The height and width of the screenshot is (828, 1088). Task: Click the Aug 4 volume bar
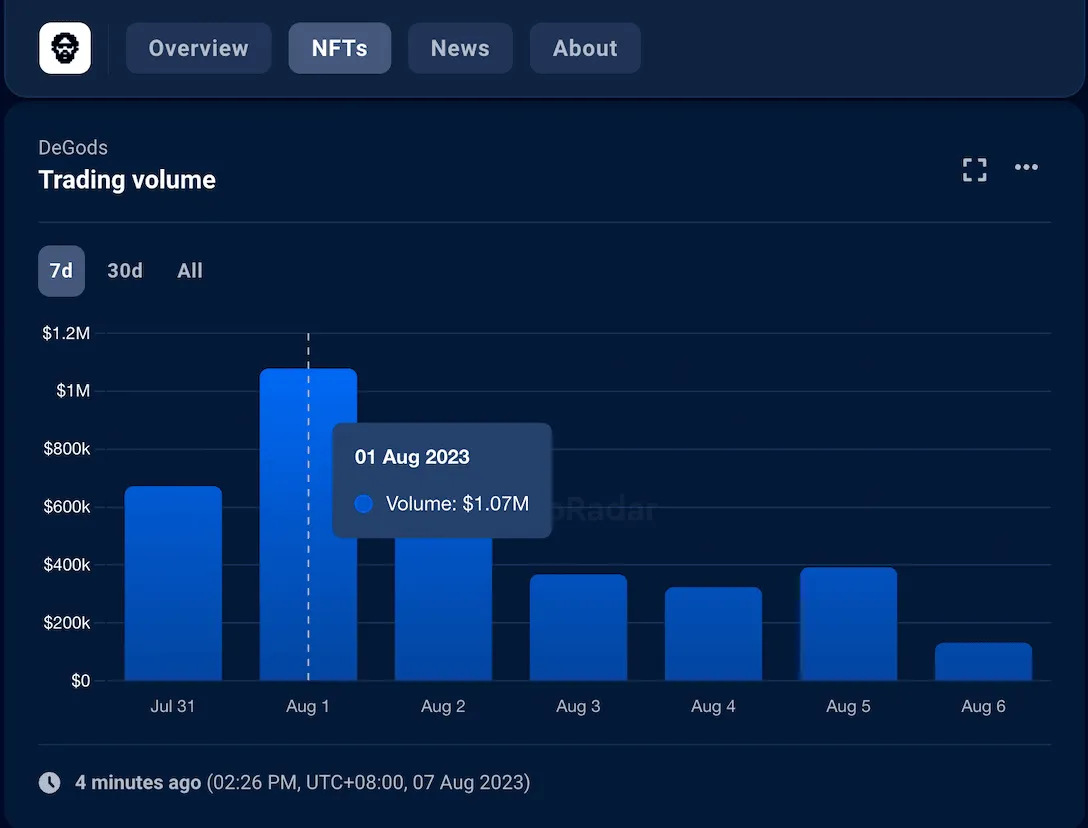[x=713, y=634]
